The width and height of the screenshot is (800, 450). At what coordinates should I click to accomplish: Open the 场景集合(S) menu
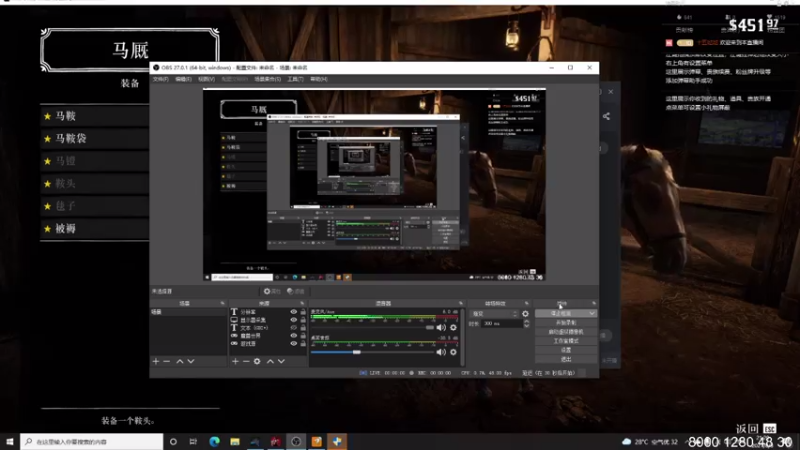pos(267,79)
